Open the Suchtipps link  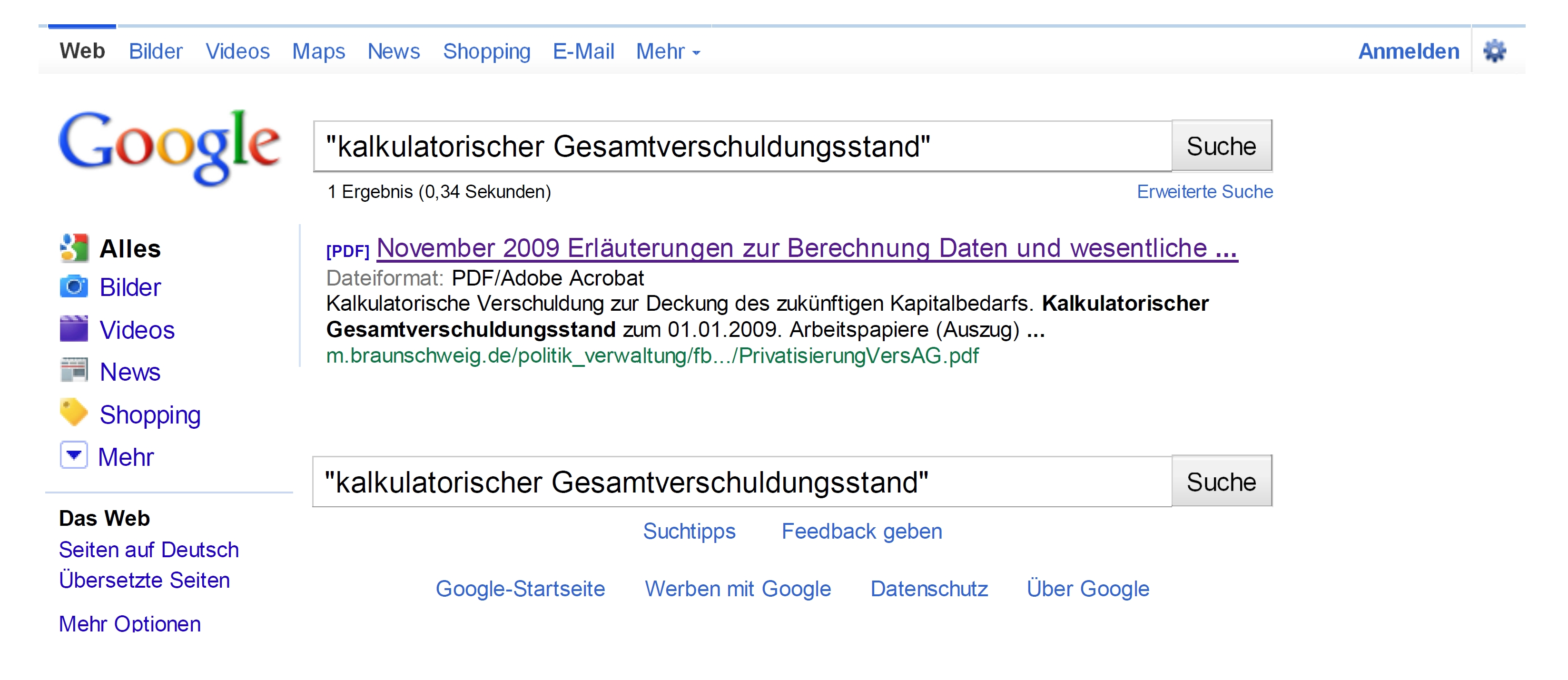689,532
